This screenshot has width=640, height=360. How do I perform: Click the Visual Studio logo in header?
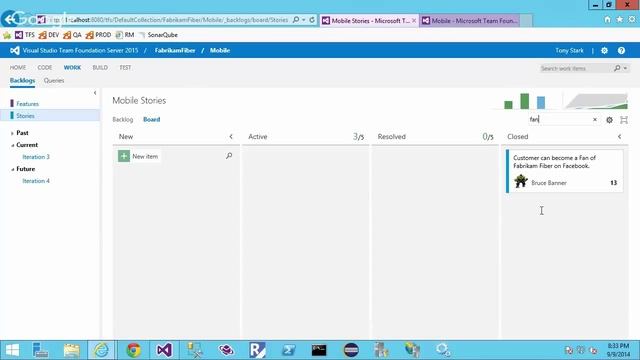pyautogui.click(x=15, y=50)
